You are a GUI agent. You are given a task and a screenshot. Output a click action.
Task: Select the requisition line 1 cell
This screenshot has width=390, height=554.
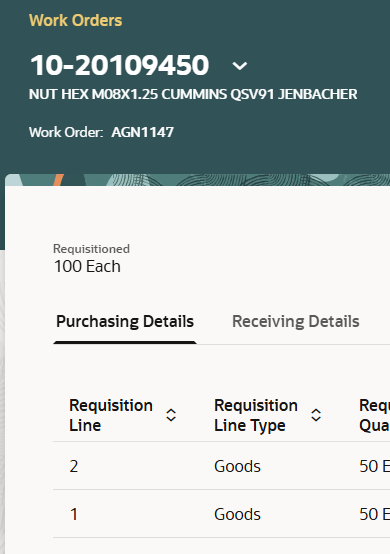(x=73, y=514)
